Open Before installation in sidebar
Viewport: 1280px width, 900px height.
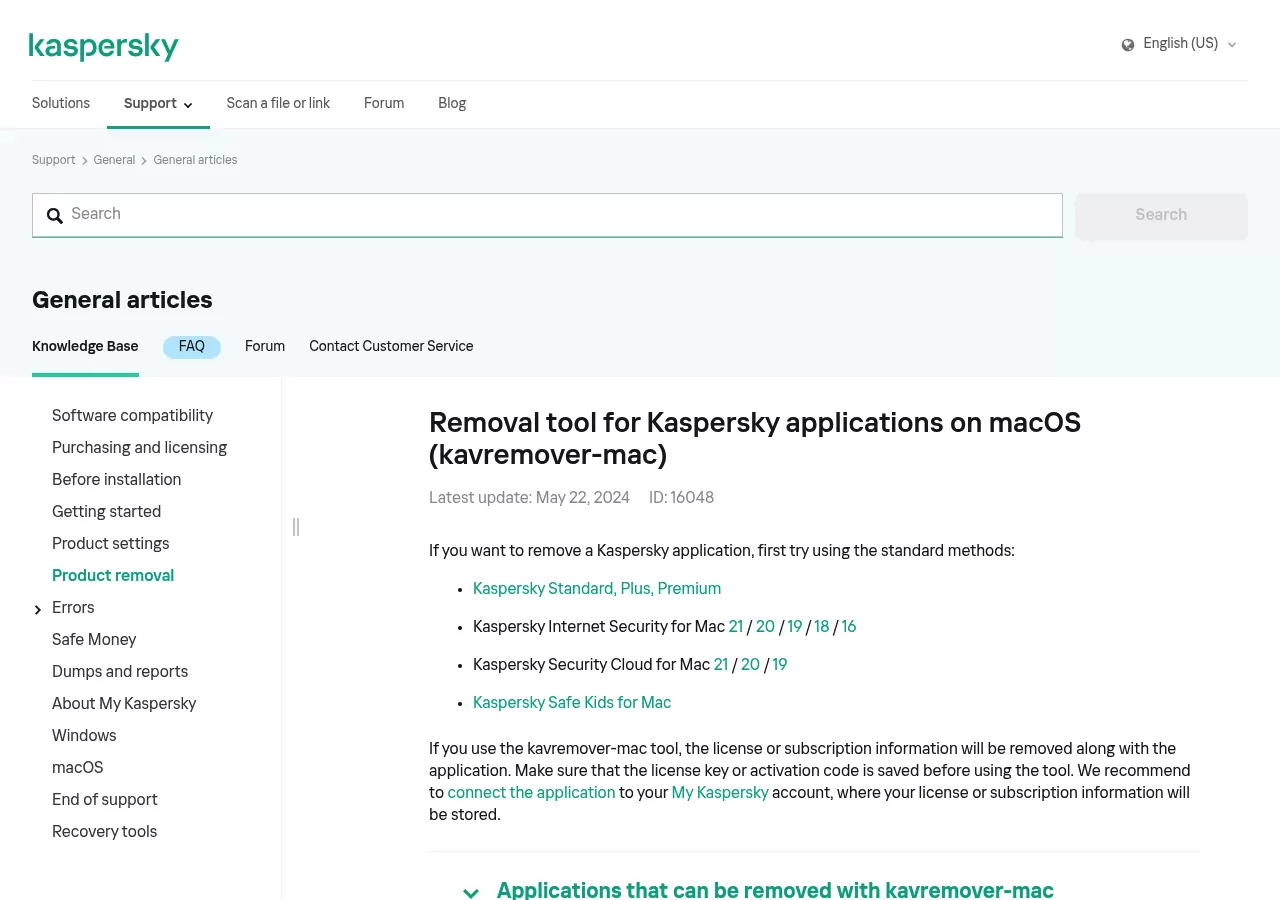tap(116, 480)
